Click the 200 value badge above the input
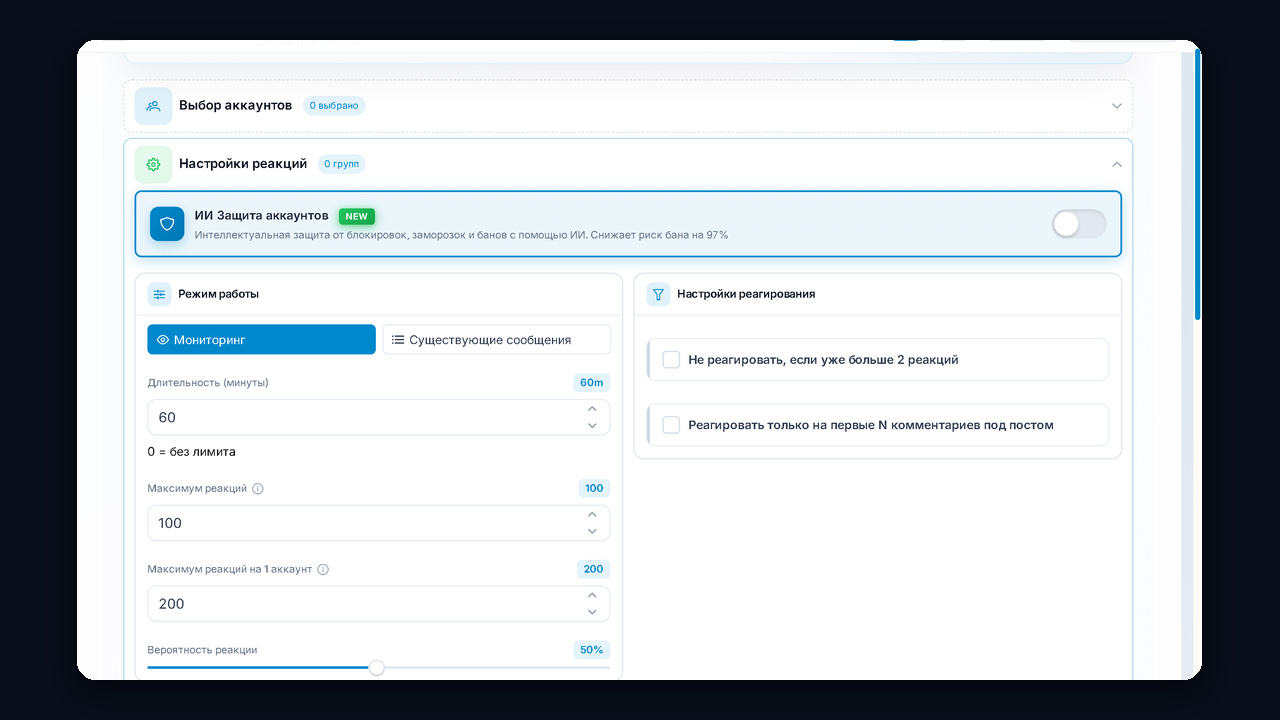The image size is (1280, 720). 593,569
